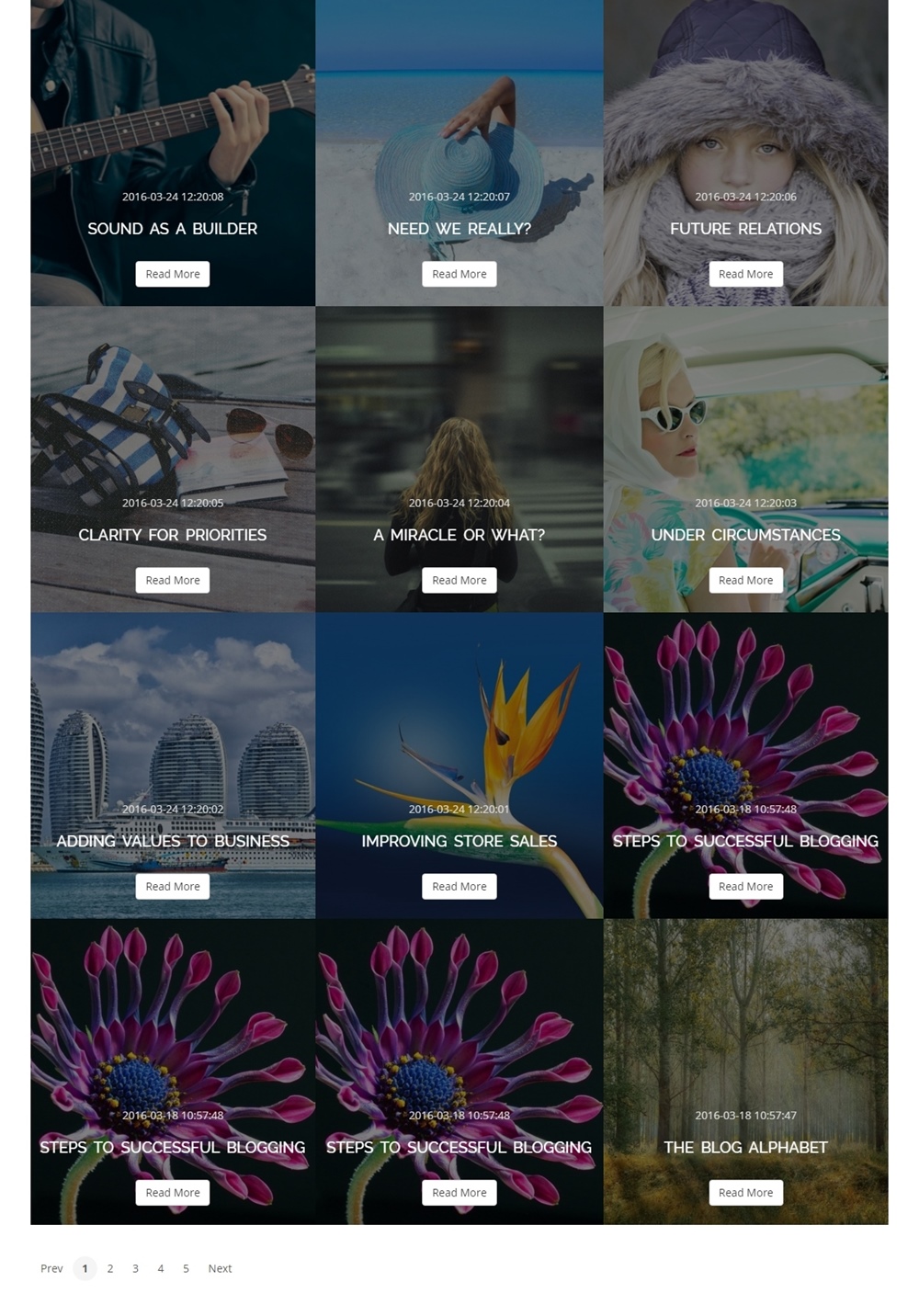Open Read More for Need We Really?
919x1316 pixels.
(459, 274)
